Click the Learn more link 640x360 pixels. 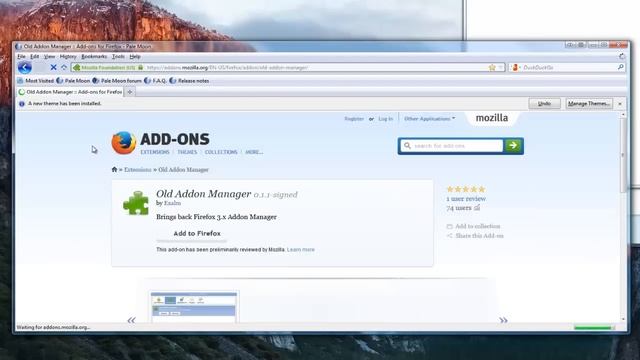click(301, 249)
